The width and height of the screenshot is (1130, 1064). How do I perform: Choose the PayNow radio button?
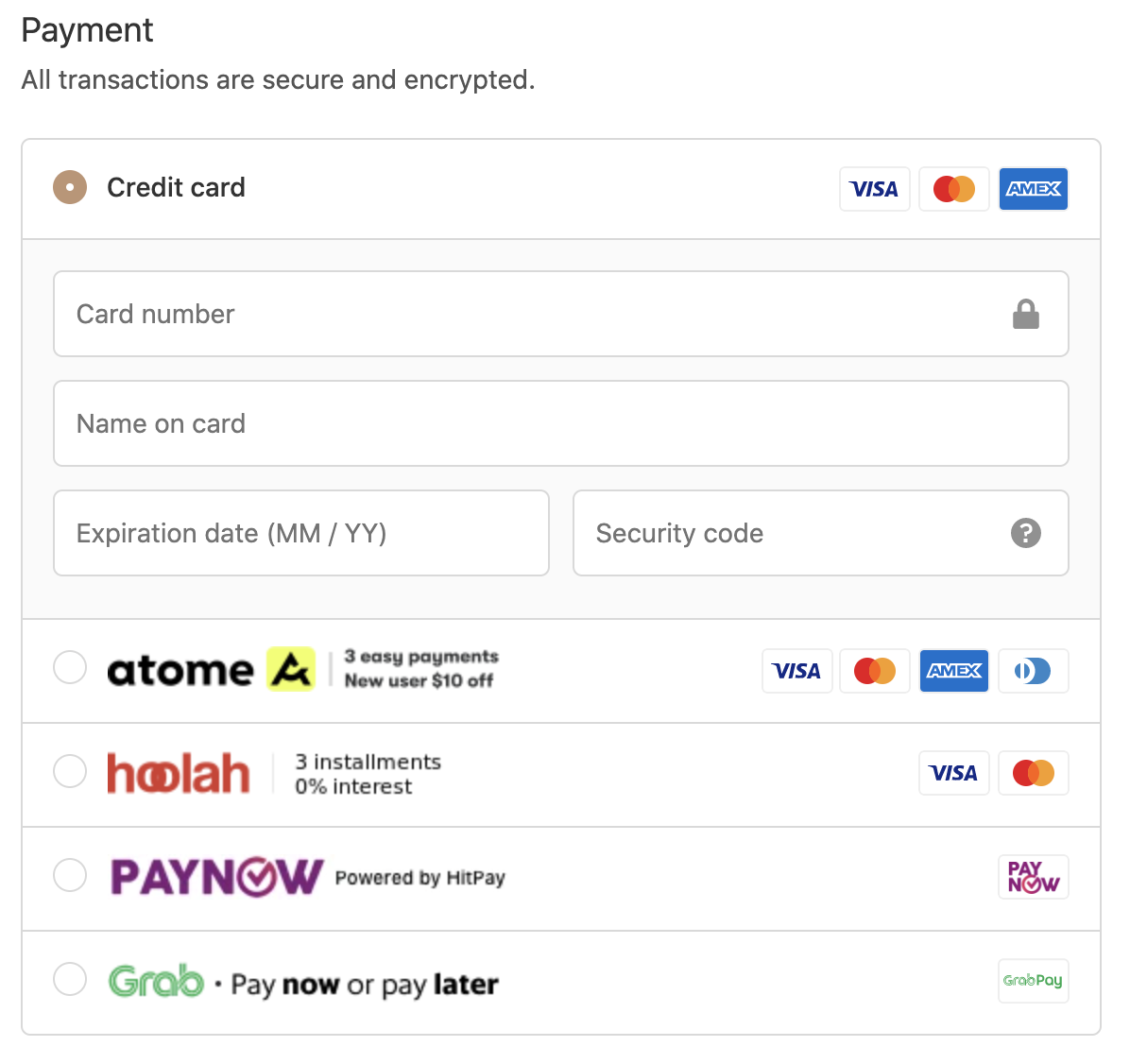pos(70,875)
